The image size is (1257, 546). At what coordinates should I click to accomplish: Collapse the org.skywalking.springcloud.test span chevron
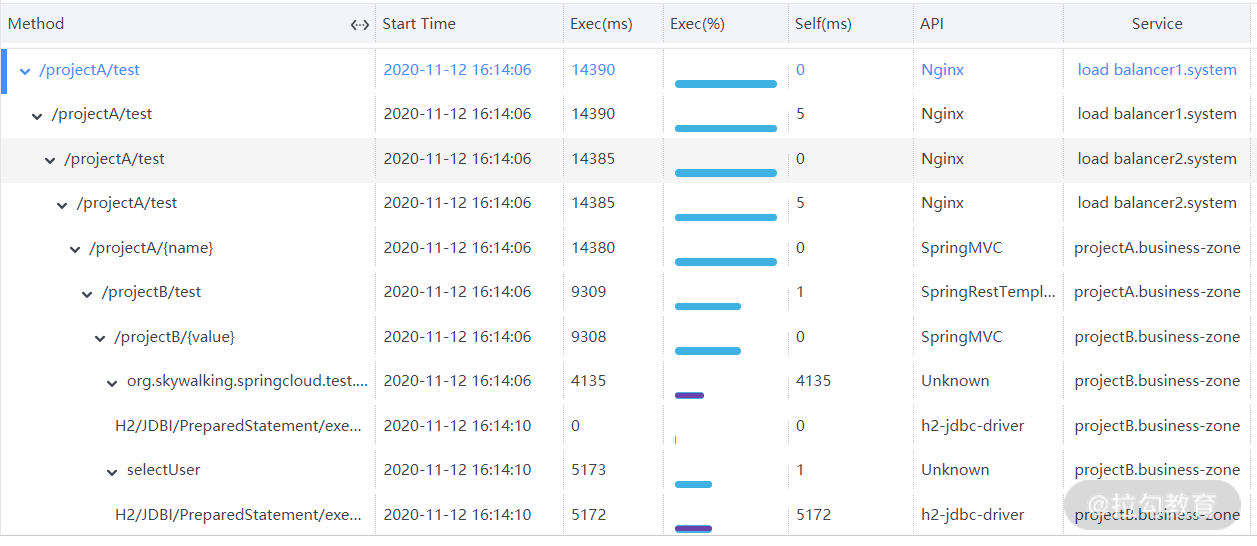click(x=112, y=383)
